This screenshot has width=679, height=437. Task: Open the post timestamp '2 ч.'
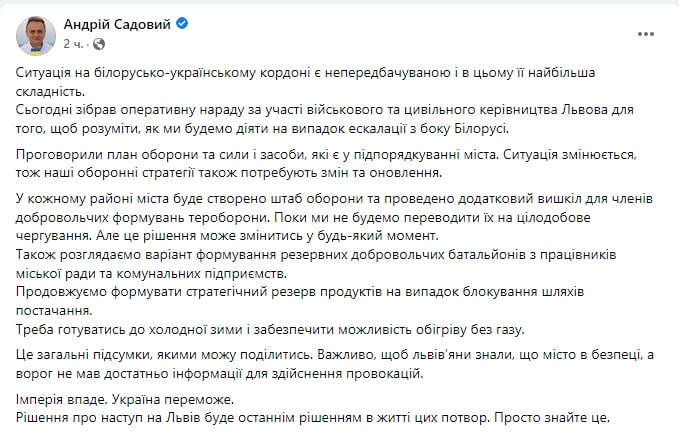click(x=73, y=44)
